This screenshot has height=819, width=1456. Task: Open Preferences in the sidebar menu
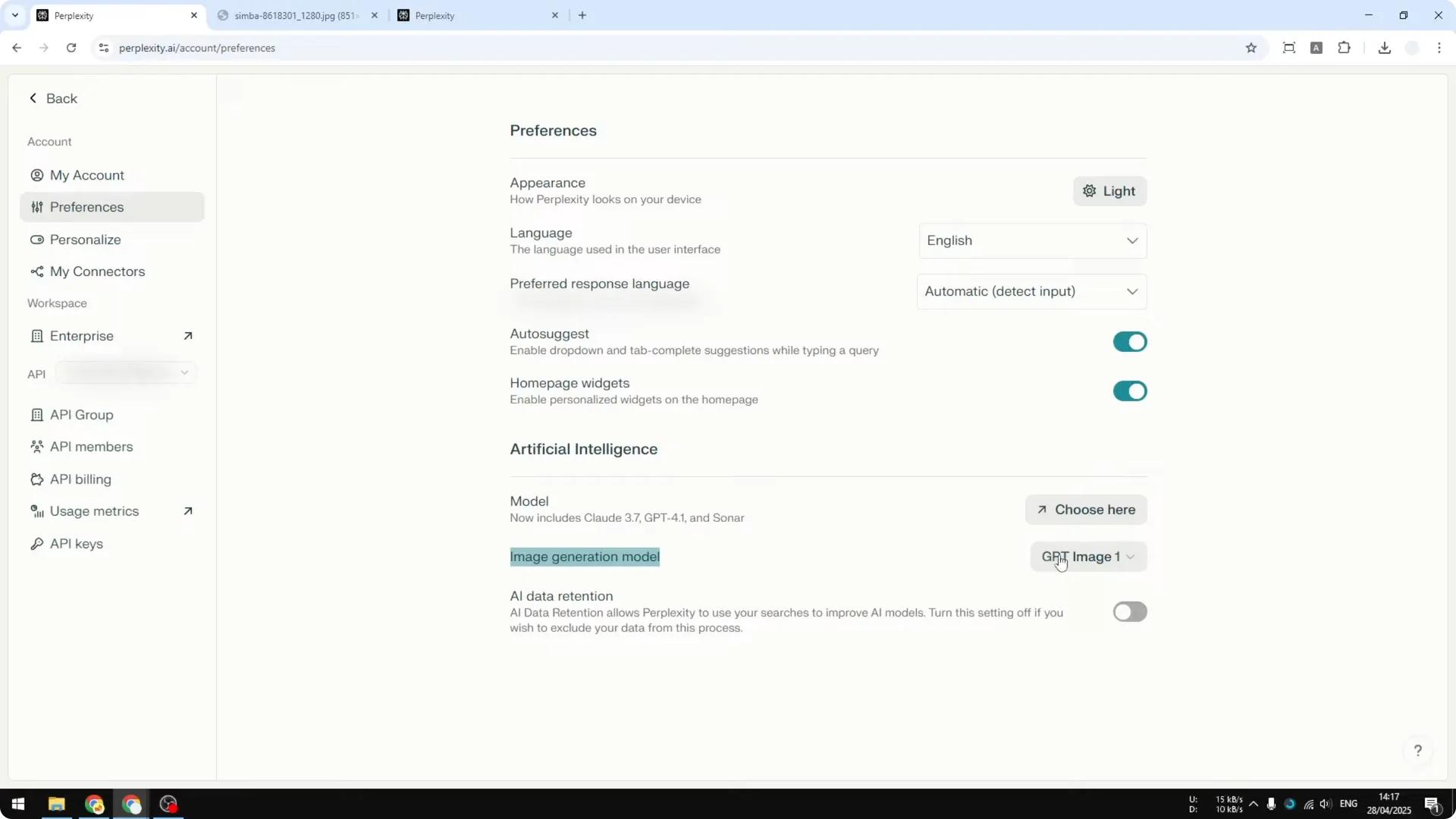[x=86, y=207]
